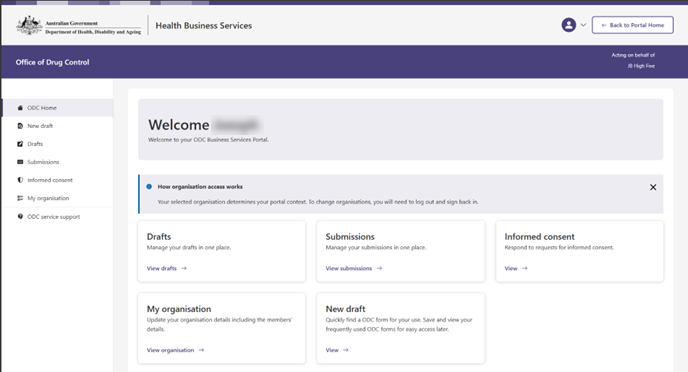
Task: Click arrow beside View in Informed consent card
Action: pyautogui.click(x=525, y=268)
